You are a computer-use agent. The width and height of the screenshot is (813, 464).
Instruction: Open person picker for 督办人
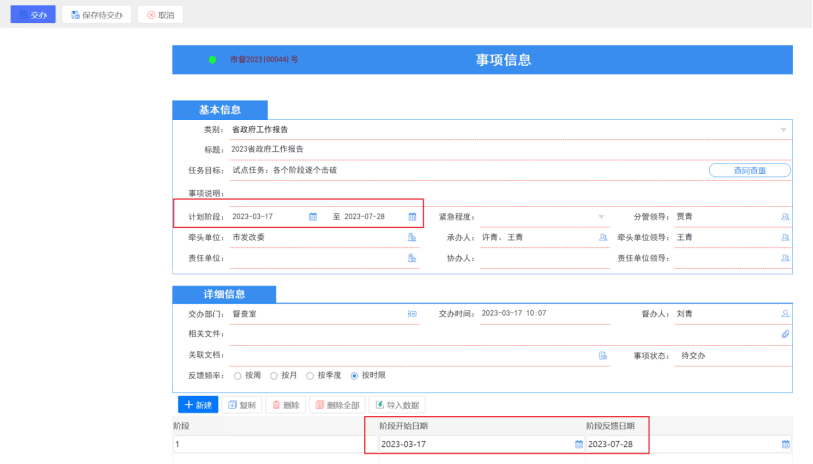point(786,314)
